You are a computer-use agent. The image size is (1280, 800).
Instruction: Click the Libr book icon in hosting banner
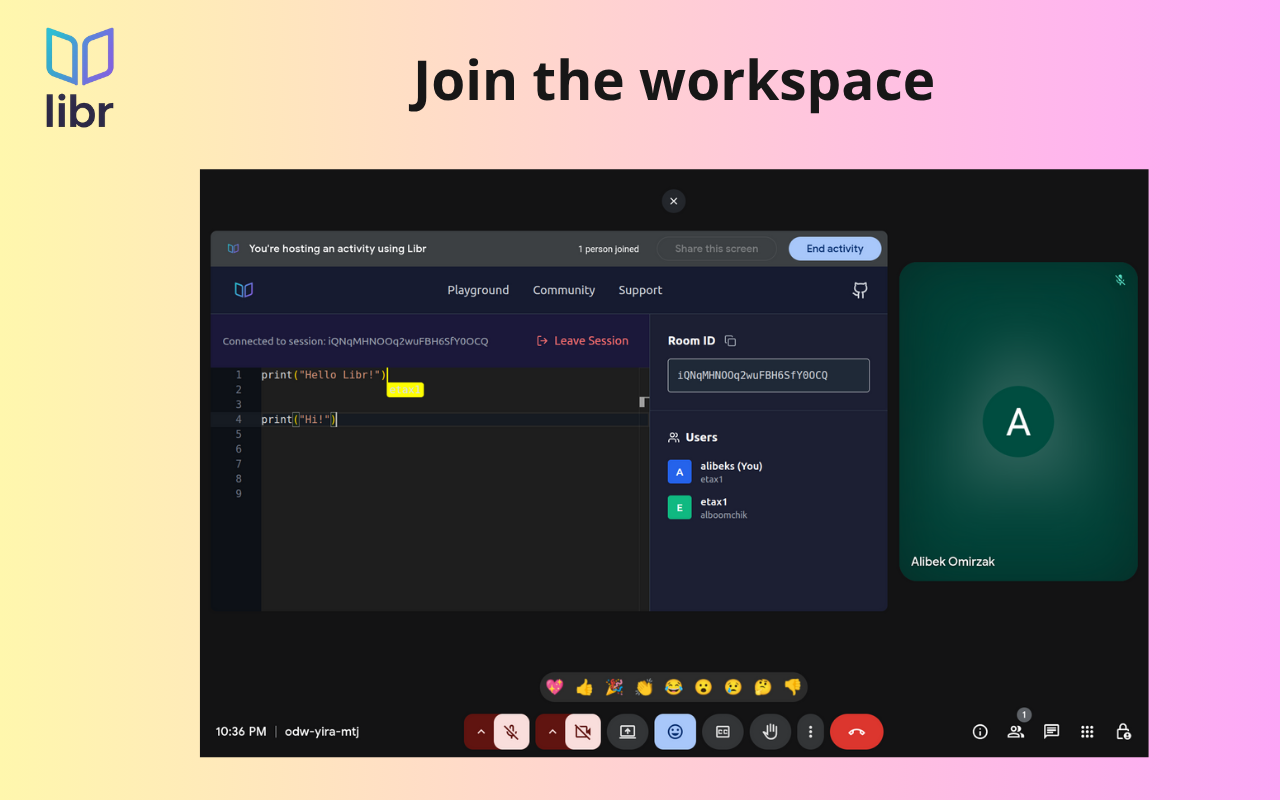(233, 249)
